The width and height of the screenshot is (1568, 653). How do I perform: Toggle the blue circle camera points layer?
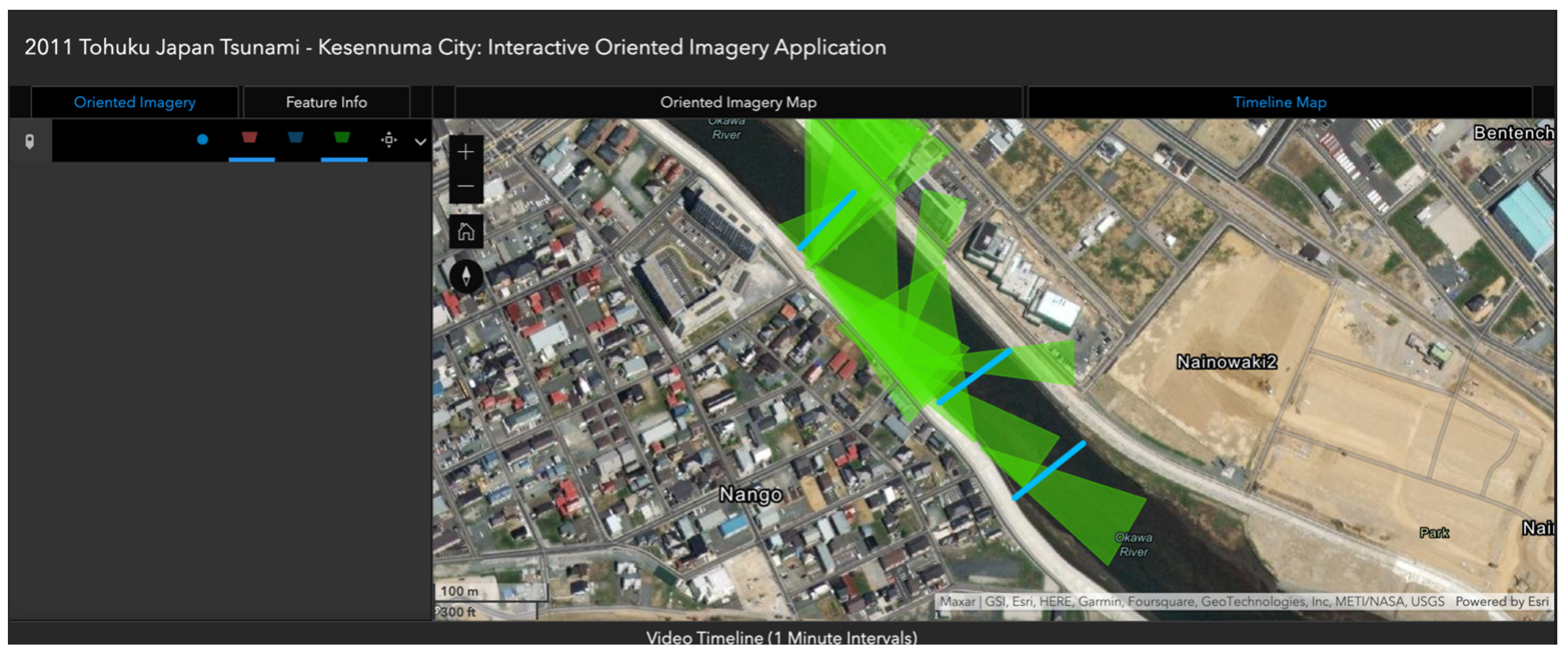pyautogui.click(x=203, y=139)
